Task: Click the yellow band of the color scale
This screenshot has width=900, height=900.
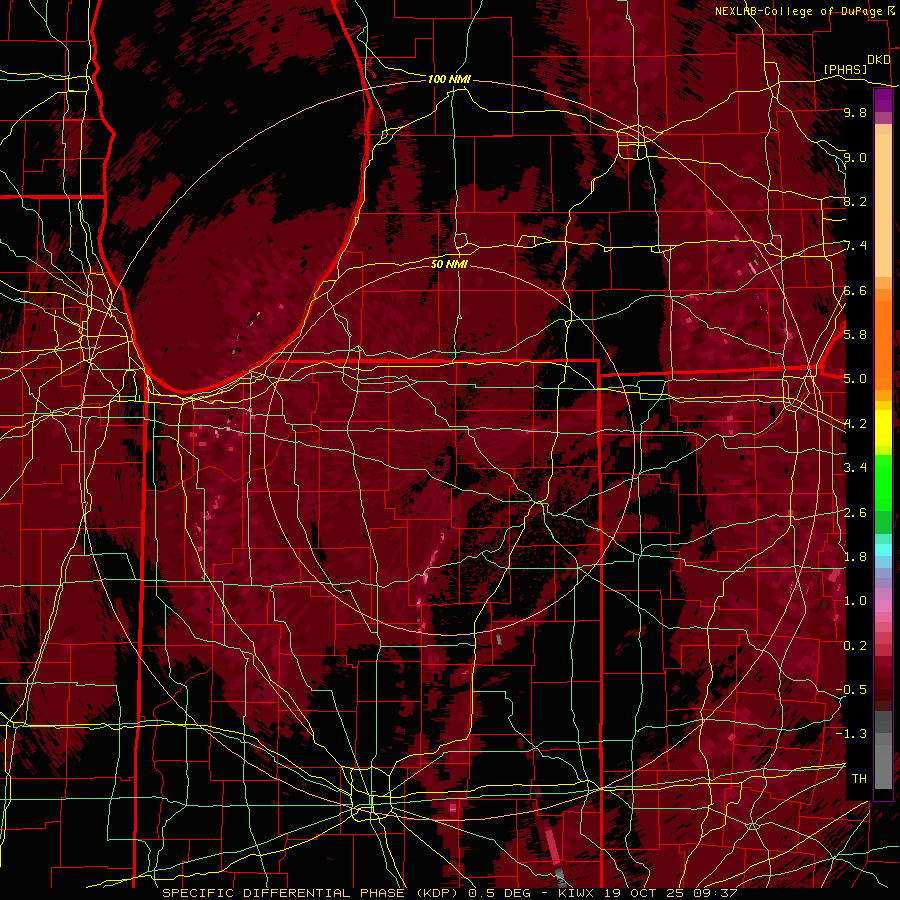Action: [x=883, y=428]
